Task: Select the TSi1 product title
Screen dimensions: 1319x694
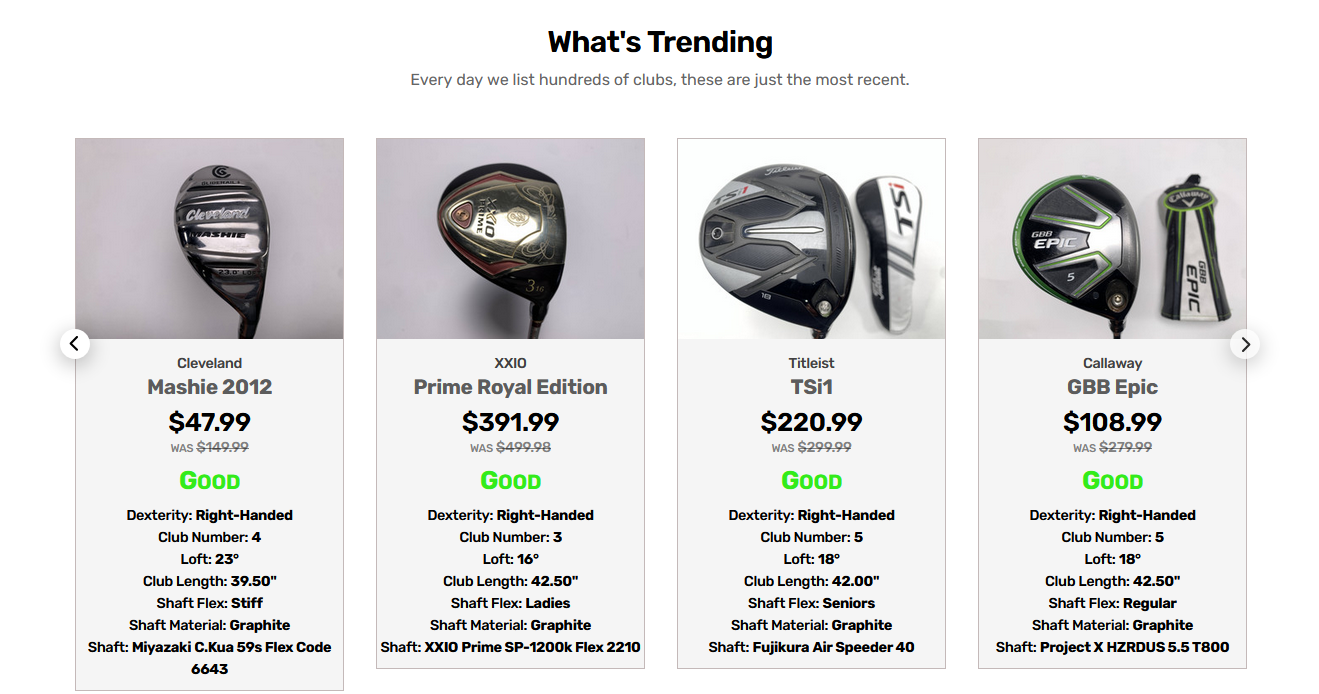Action: (811, 387)
